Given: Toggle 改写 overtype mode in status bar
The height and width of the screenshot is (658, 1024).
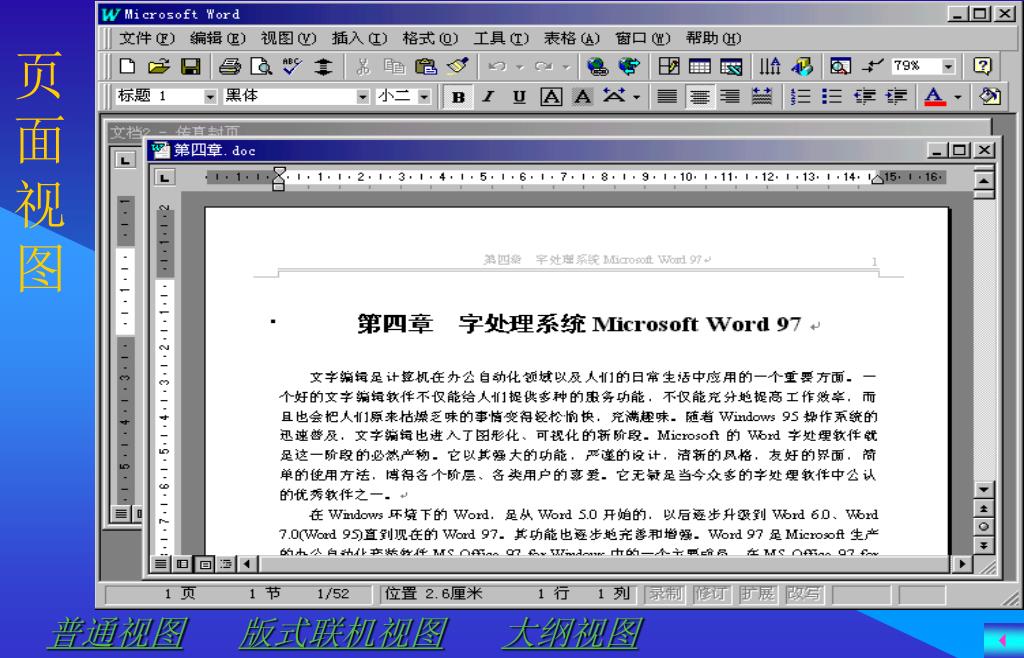Looking at the screenshot, I should (803, 594).
